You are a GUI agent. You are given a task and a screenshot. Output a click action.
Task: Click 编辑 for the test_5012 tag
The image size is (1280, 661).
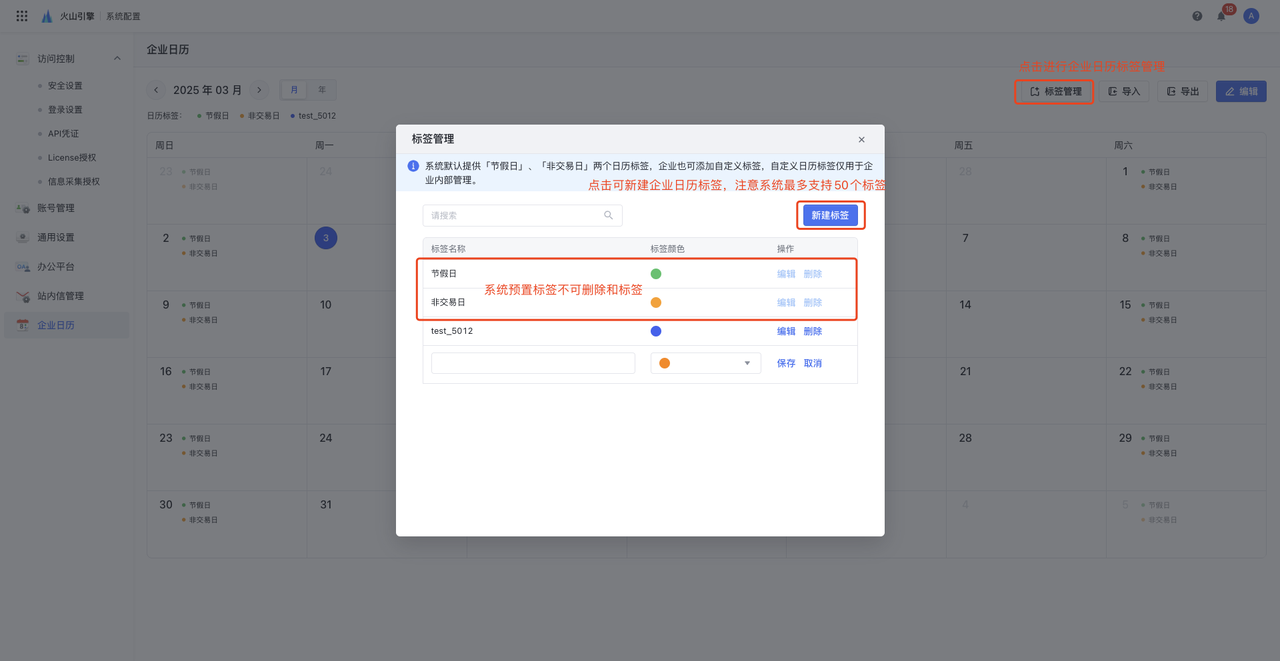click(x=786, y=331)
